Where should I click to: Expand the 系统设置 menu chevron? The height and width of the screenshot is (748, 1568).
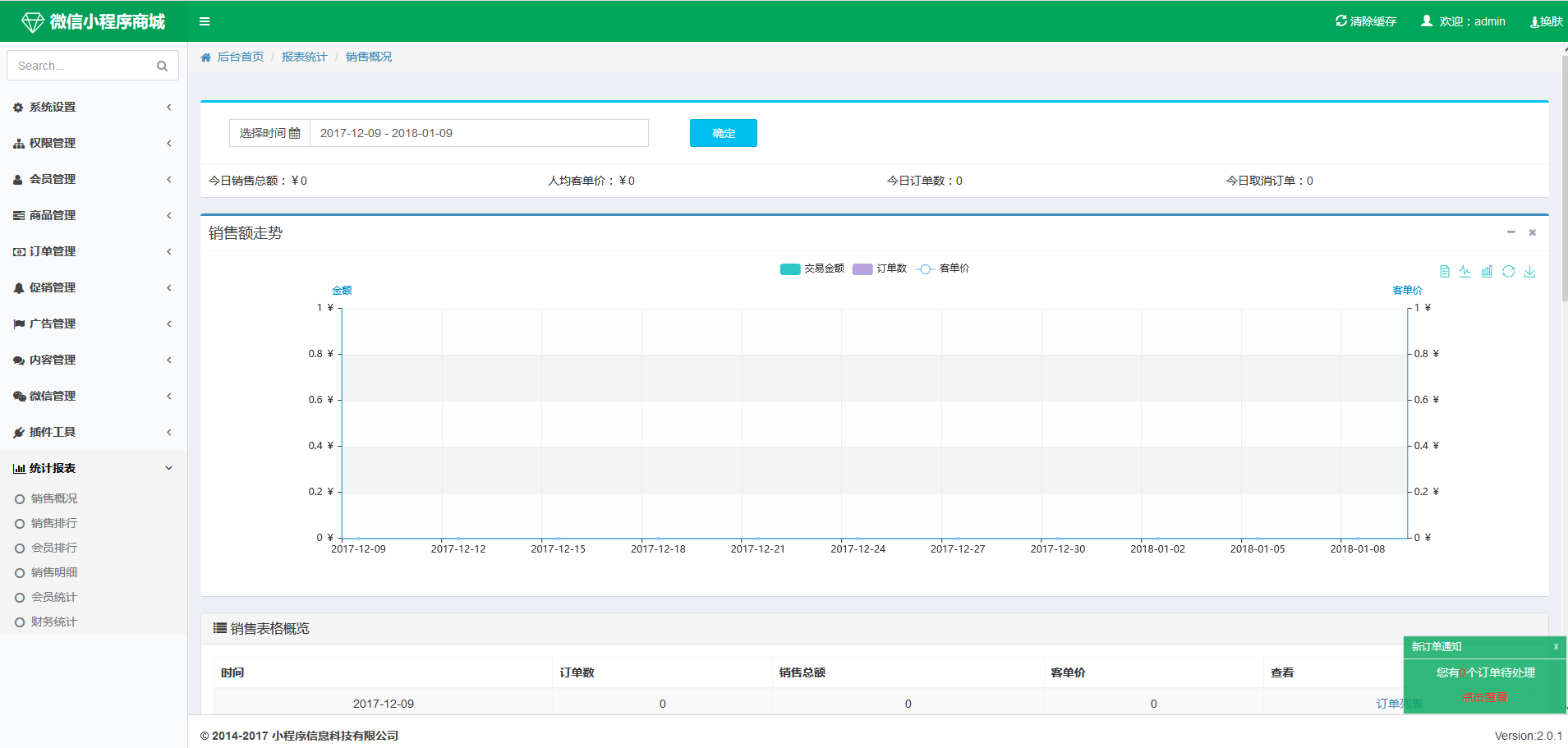169,107
